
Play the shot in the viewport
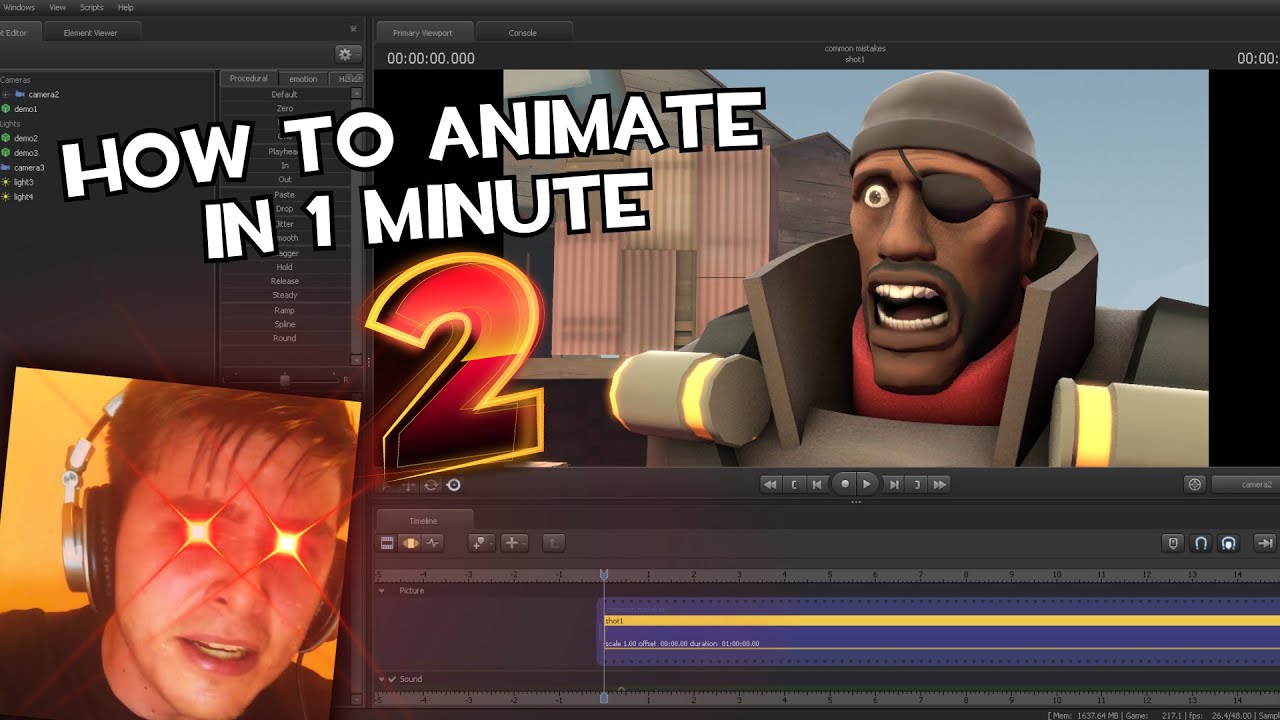click(867, 484)
